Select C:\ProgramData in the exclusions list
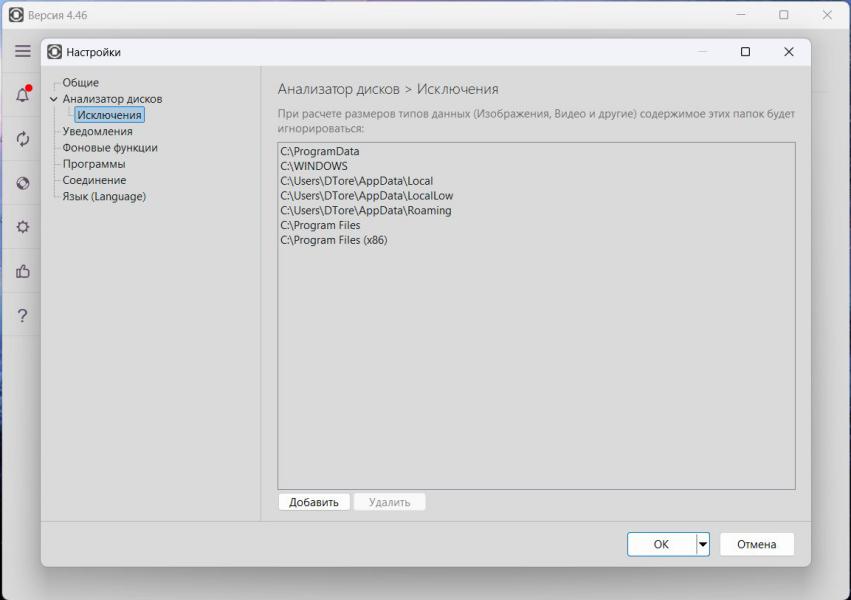This screenshot has width=851, height=600. (x=320, y=152)
